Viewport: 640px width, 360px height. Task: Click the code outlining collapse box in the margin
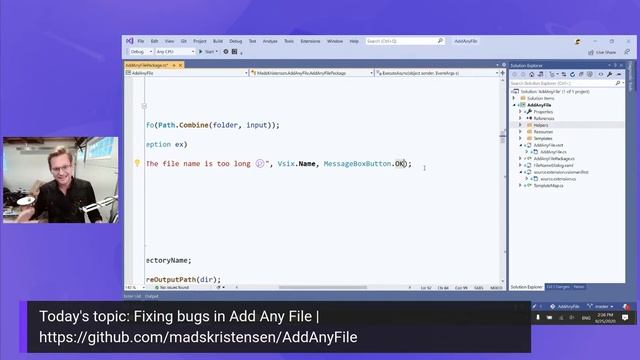[x=144, y=106]
